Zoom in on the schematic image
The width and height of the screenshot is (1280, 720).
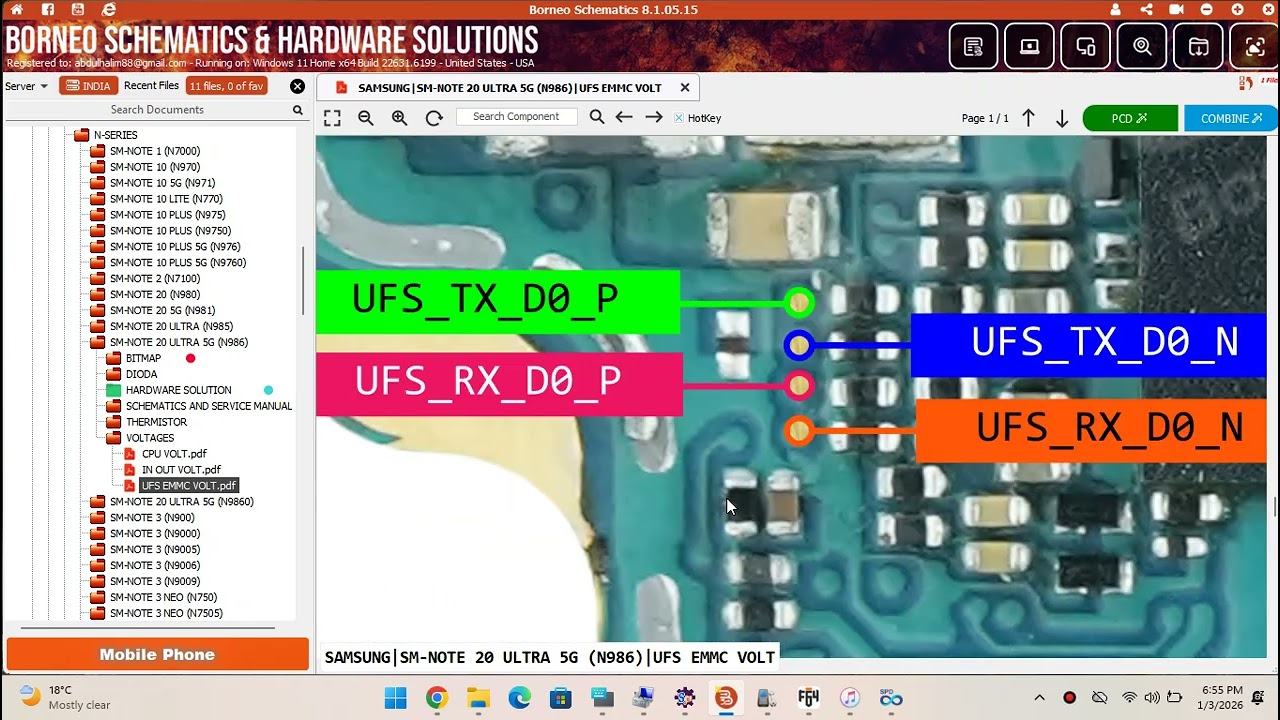400,118
